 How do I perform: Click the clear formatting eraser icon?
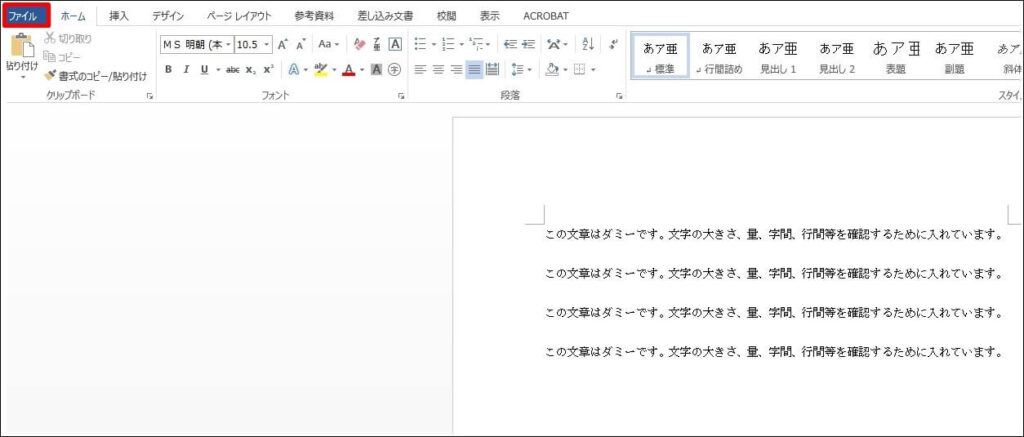360,44
